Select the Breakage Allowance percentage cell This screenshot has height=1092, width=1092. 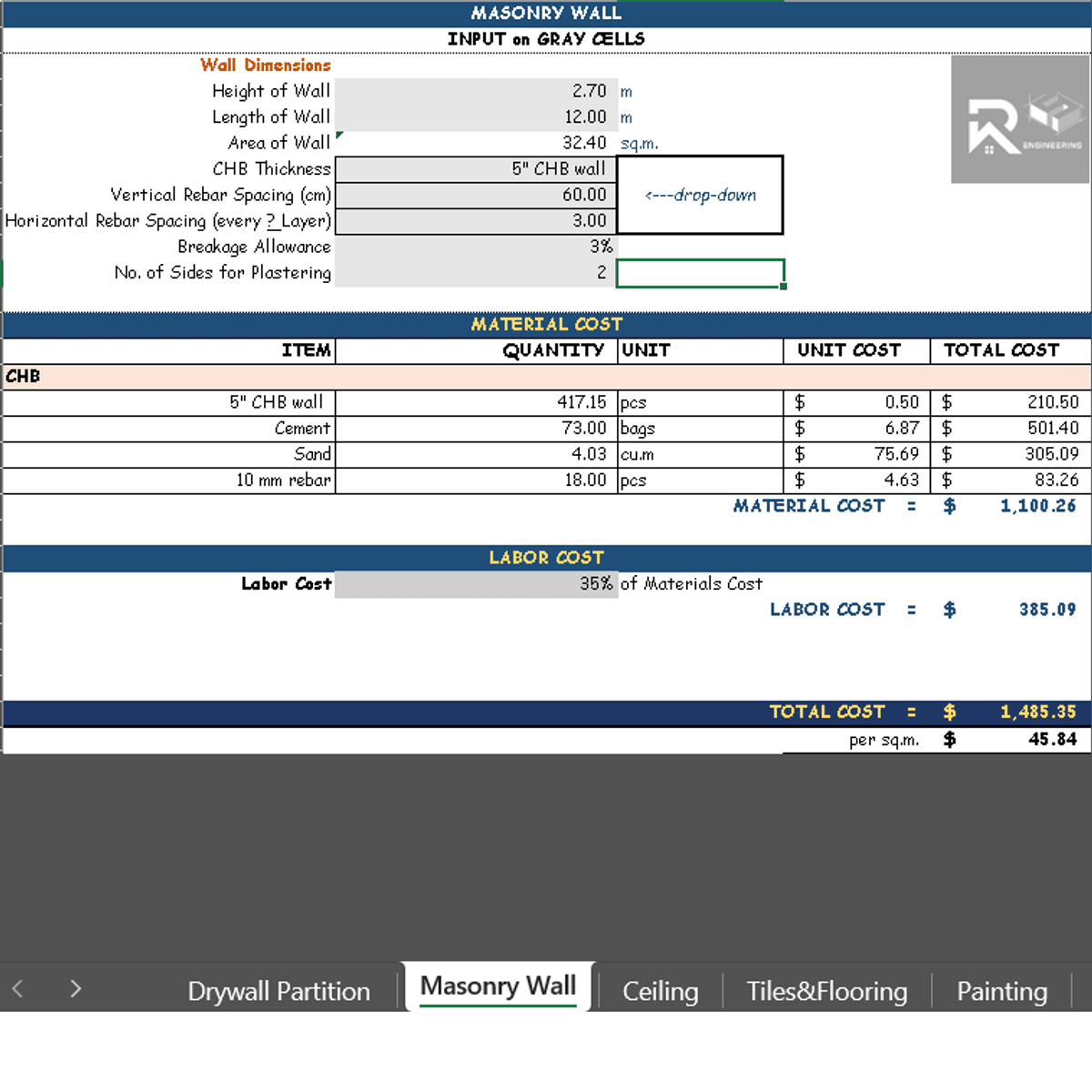click(x=476, y=247)
